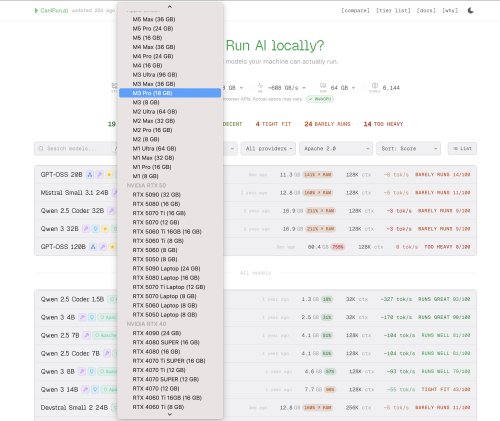This screenshot has height=421, width=500.
Task: Expand the Sort: Score dropdown
Action: 408,149
